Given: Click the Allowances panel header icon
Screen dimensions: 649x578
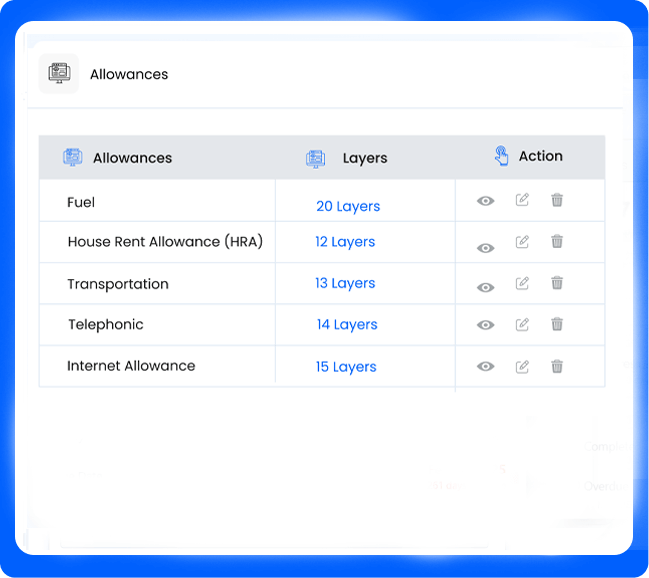Looking at the screenshot, I should pyautogui.click(x=58, y=74).
